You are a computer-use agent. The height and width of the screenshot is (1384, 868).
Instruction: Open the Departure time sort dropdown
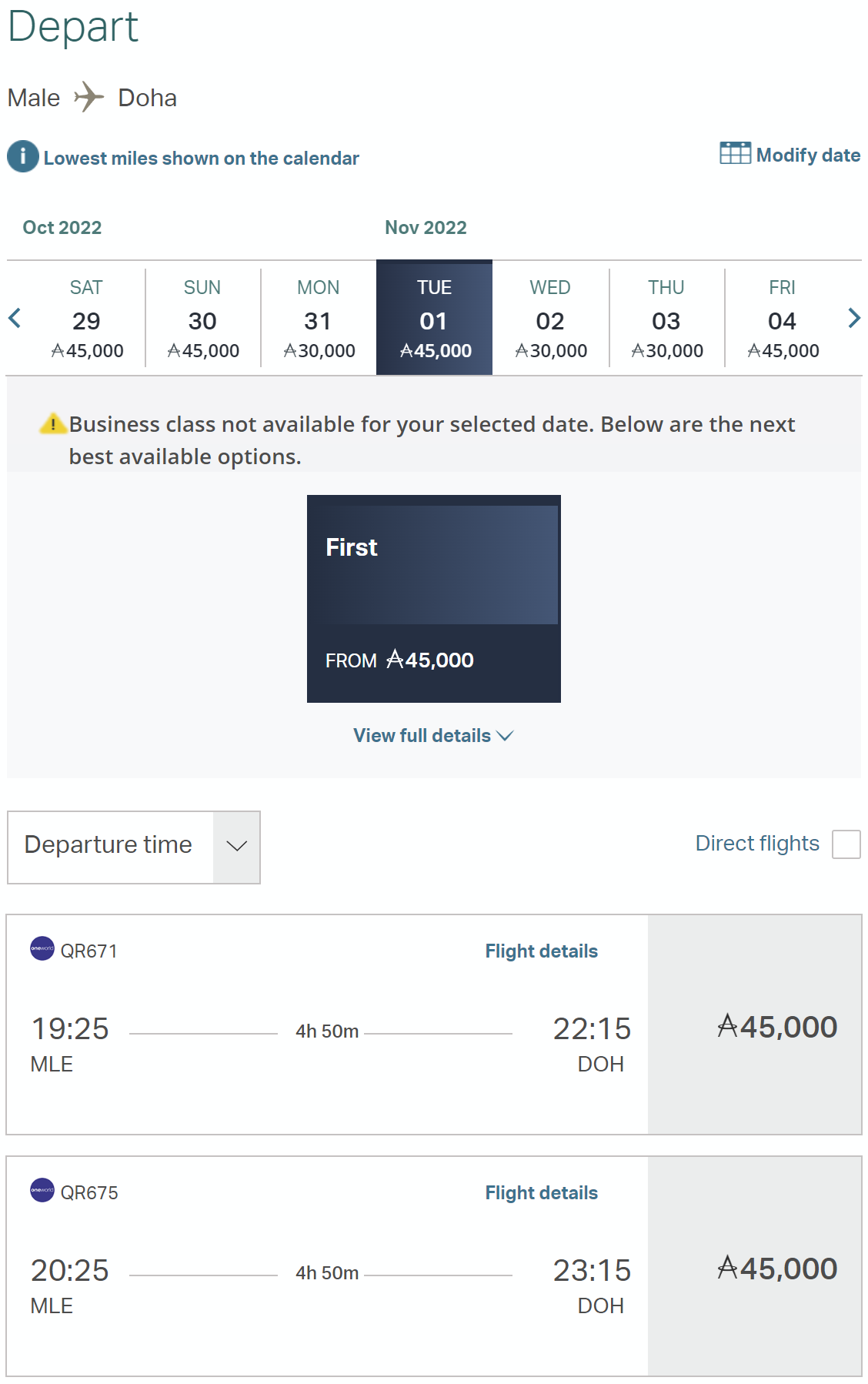133,847
